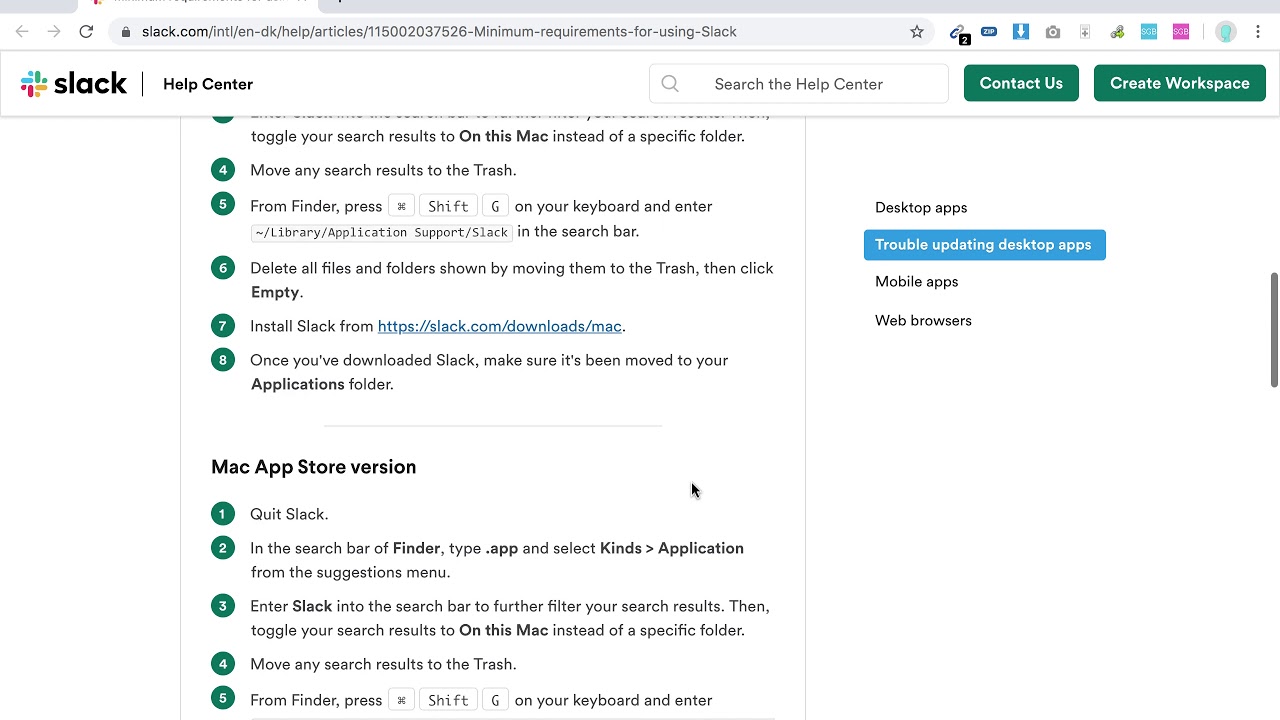Focus the Search the Help Center field
This screenshot has height=720, width=1280.
point(799,84)
